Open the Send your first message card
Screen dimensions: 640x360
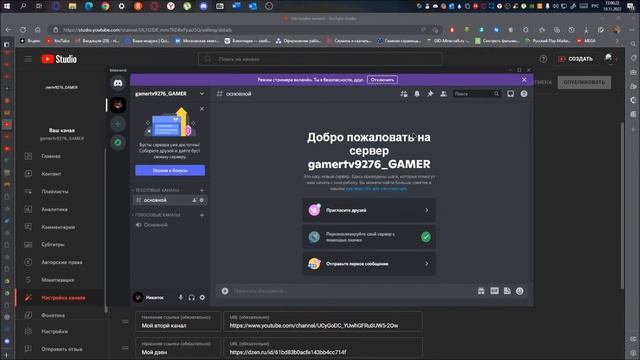click(369, 264)
